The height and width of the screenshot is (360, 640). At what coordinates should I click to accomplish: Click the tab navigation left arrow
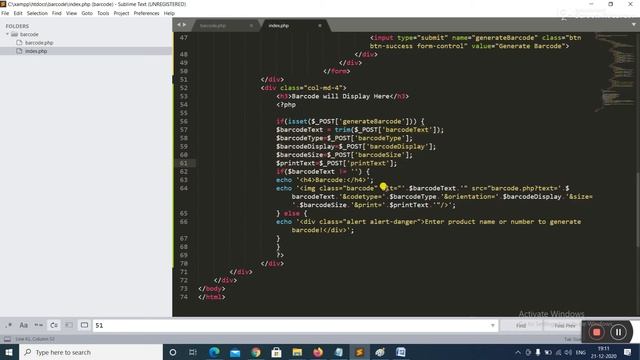point(179,25)
